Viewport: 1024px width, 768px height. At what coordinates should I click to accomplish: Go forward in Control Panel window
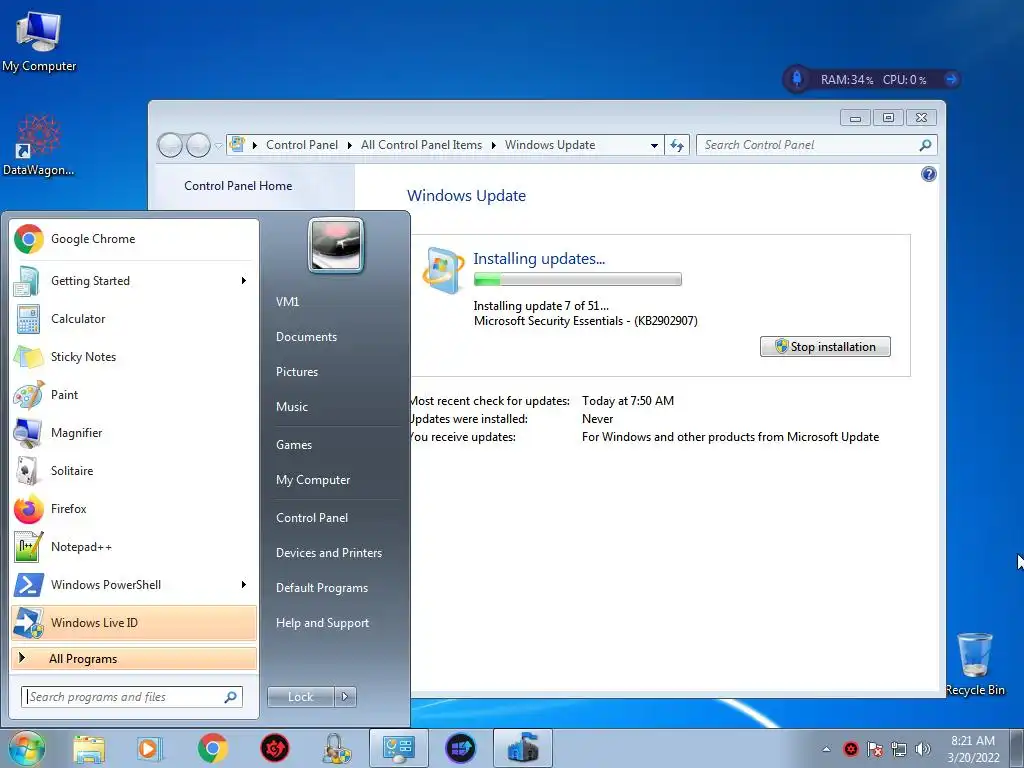[x=198, y=145]
